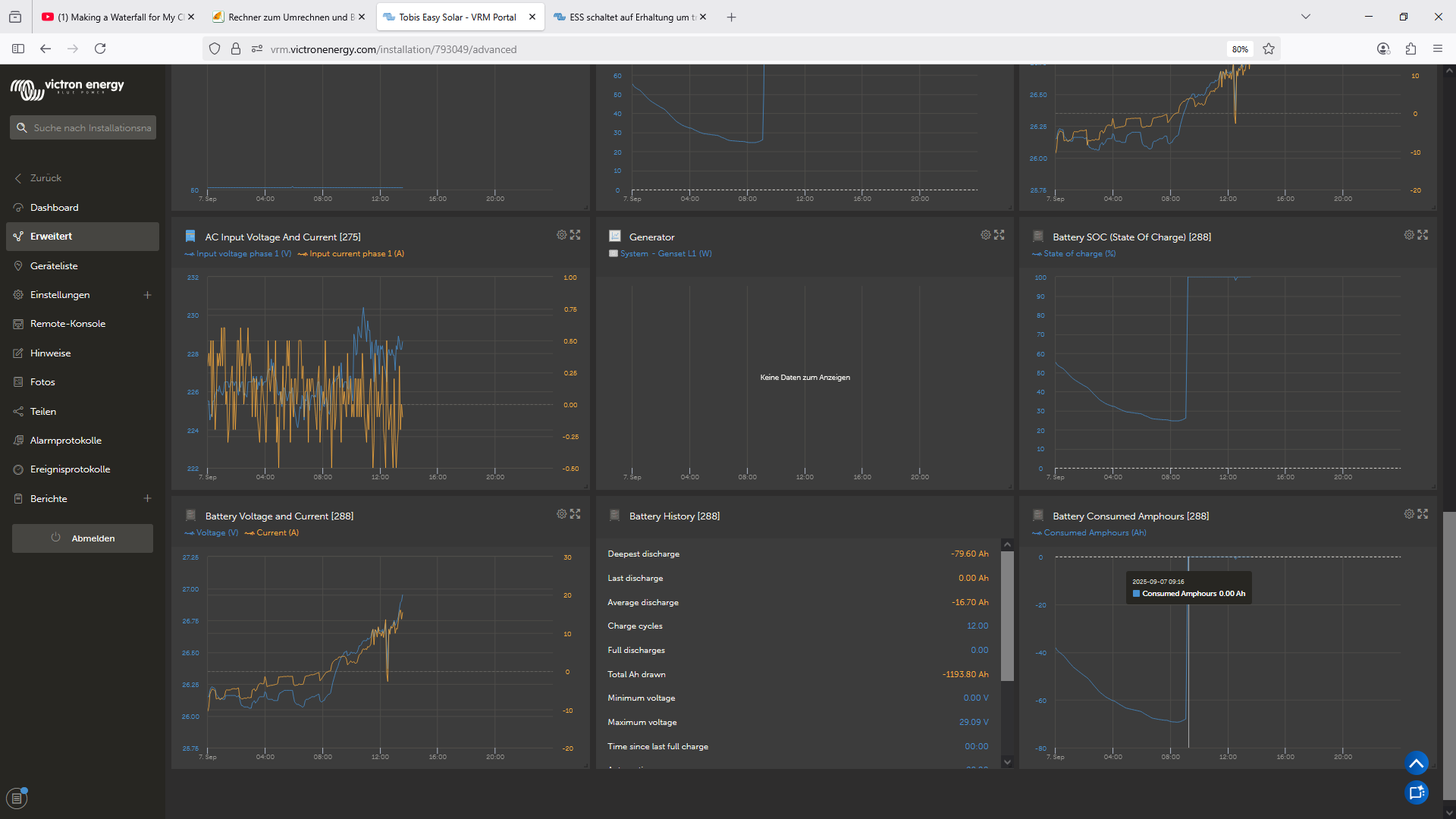Focus the Suche nach Installationsnamen field
The width and height of the screenshot is (1456, 819).
click(x=91, y=128)
